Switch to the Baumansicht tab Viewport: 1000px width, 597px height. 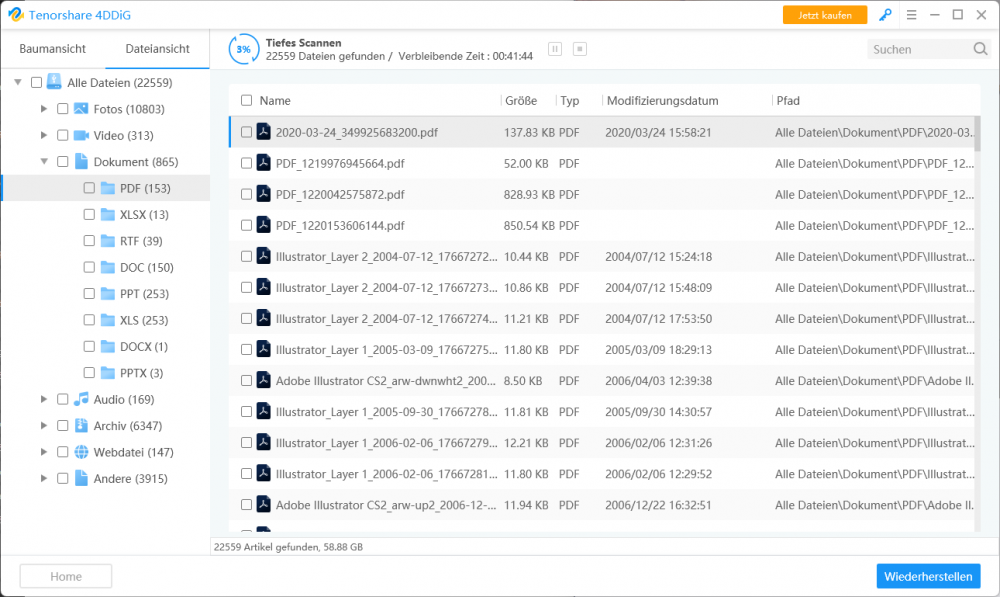[52, 48]
